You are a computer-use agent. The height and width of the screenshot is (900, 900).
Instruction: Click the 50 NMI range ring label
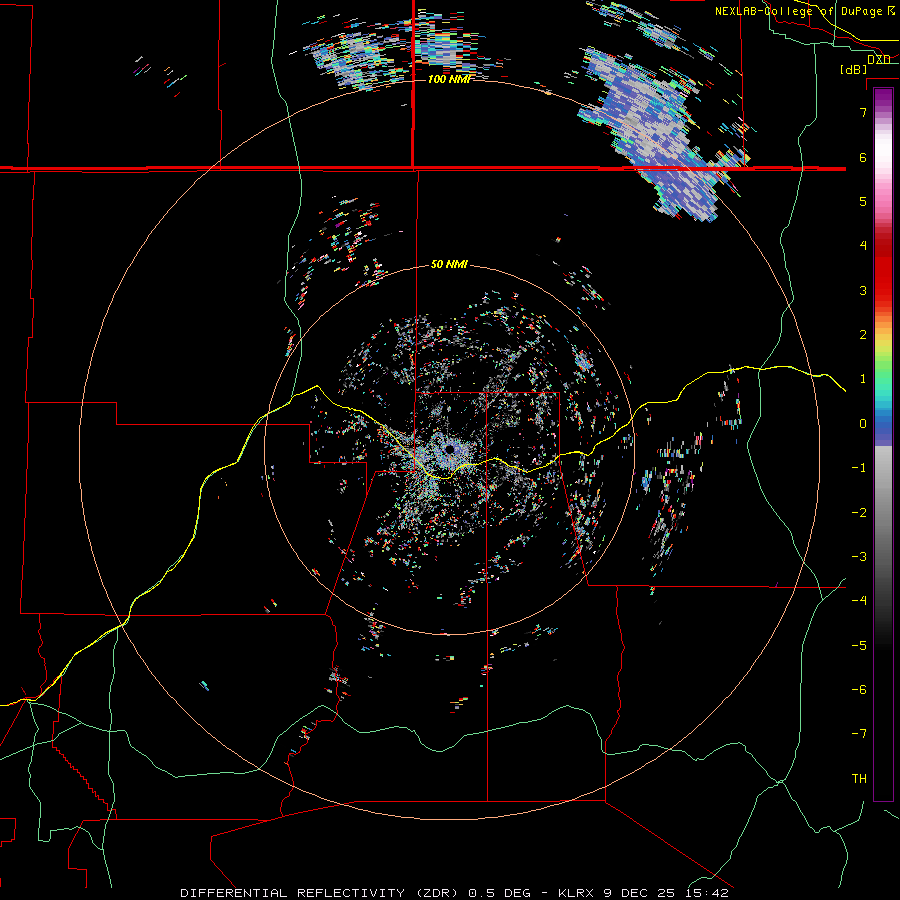(449, 265)
